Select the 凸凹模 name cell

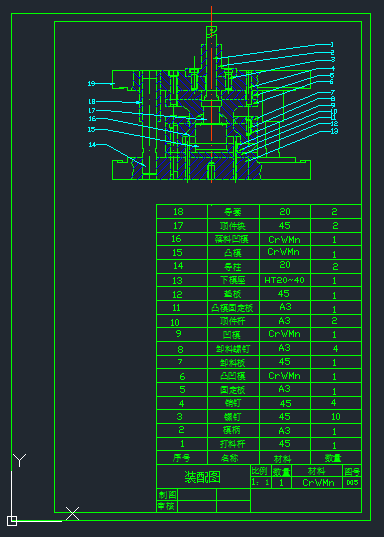[x=233, y=376]
